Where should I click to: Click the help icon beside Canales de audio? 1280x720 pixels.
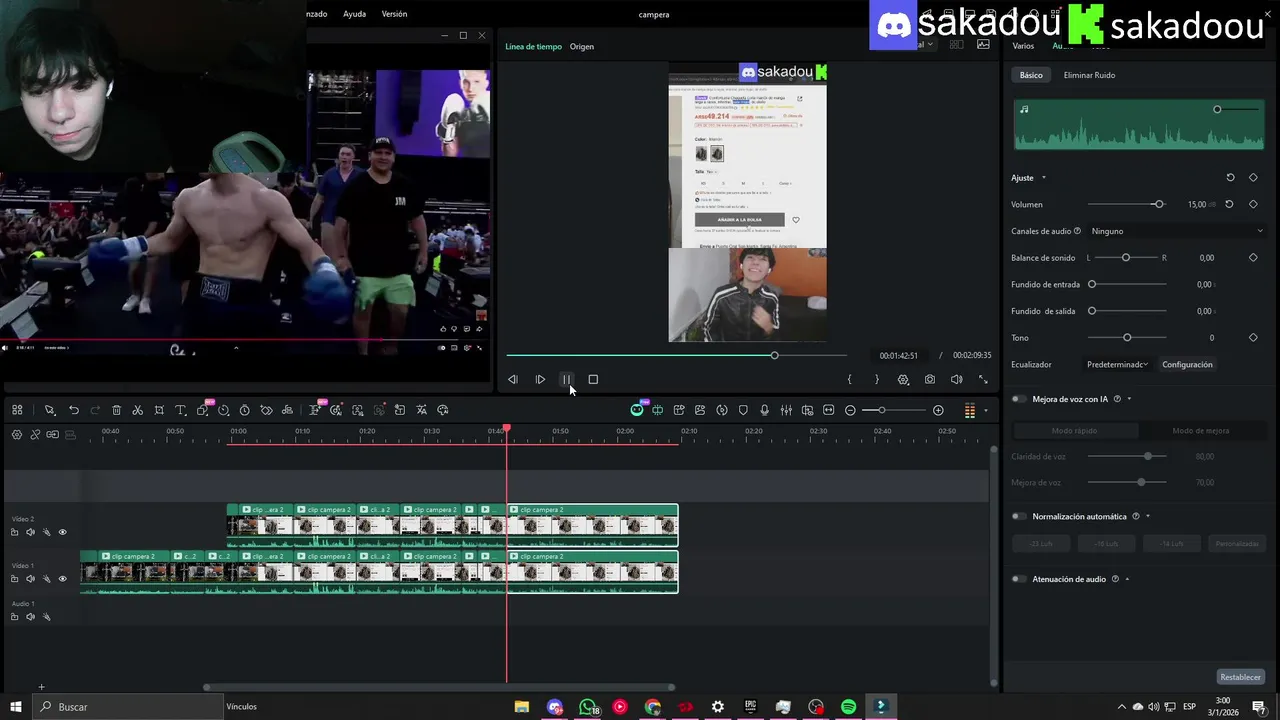(x=1077, y=231)
